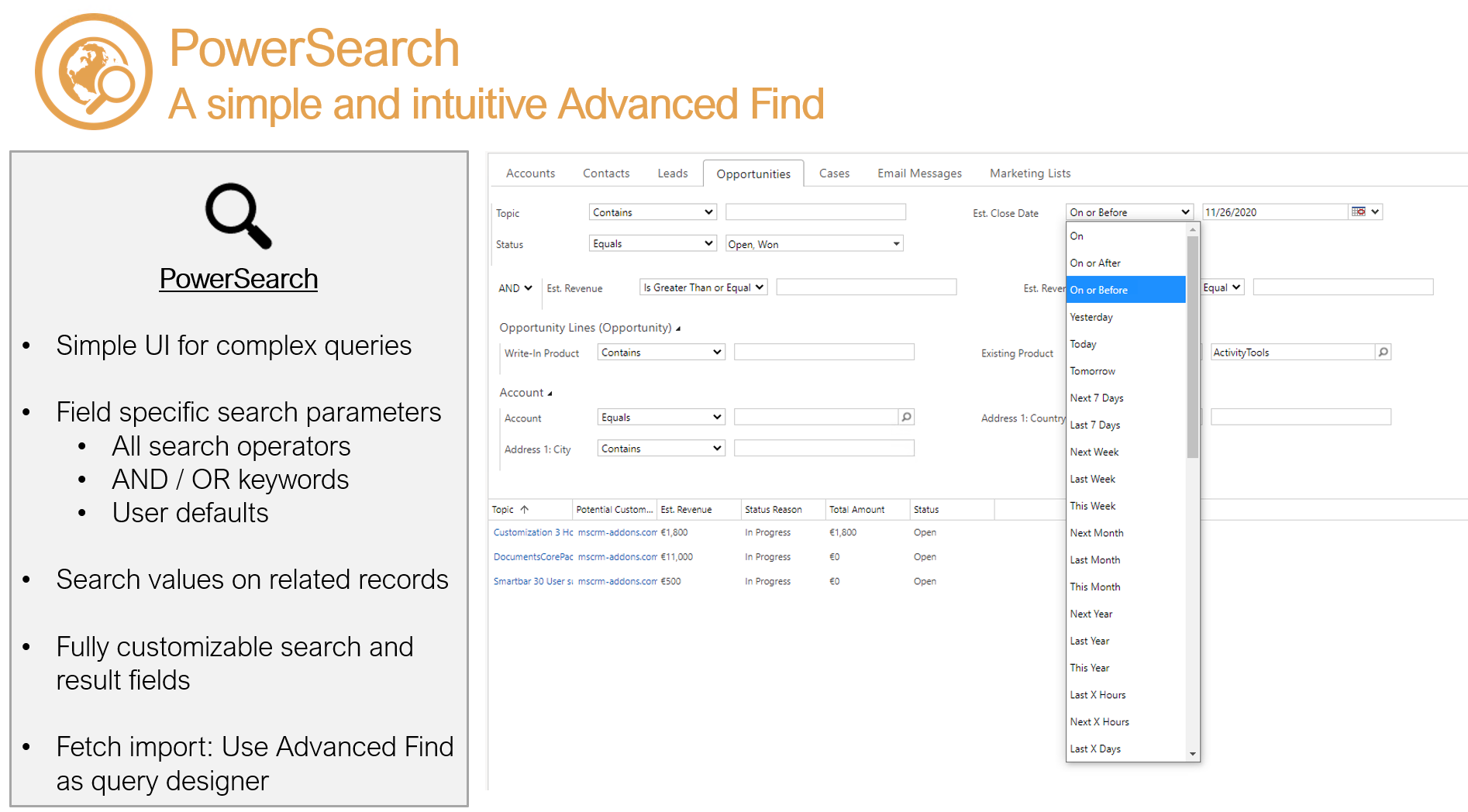Open the Marketing Lists tab
Image resolution: width=1468 pixels, height=812 pixels.
click(1029, 173)
